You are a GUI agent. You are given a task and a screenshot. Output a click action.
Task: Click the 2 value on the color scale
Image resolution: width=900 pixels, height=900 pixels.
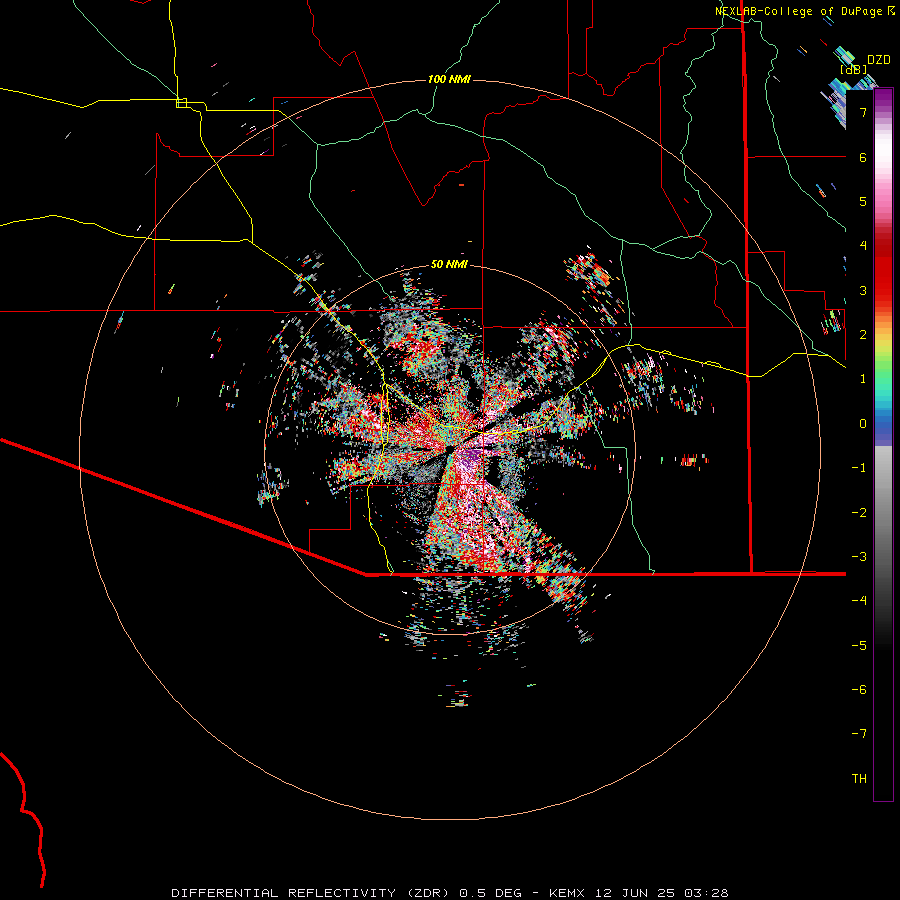coord(863,335)
